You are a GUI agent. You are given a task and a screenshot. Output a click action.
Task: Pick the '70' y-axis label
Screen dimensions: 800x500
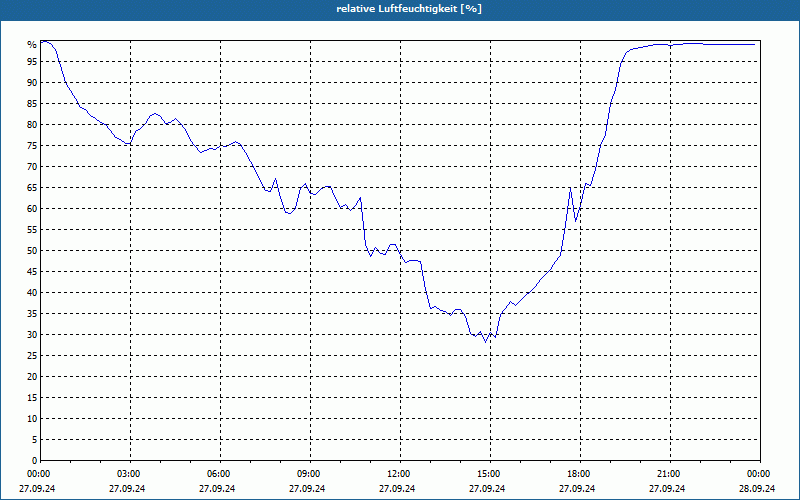pyautogui.click(x=32, y=167)
